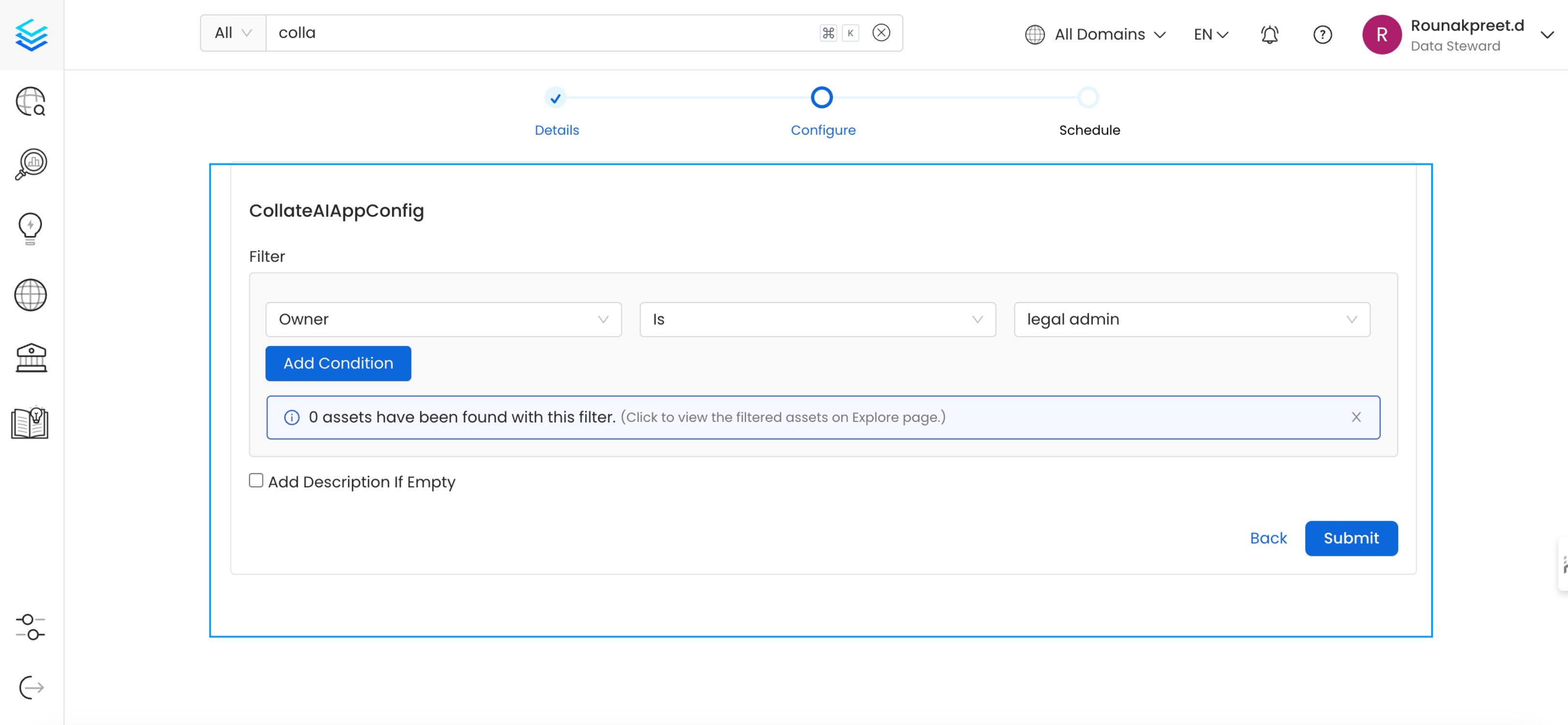Open the All Domains selector

point(1096,34)
